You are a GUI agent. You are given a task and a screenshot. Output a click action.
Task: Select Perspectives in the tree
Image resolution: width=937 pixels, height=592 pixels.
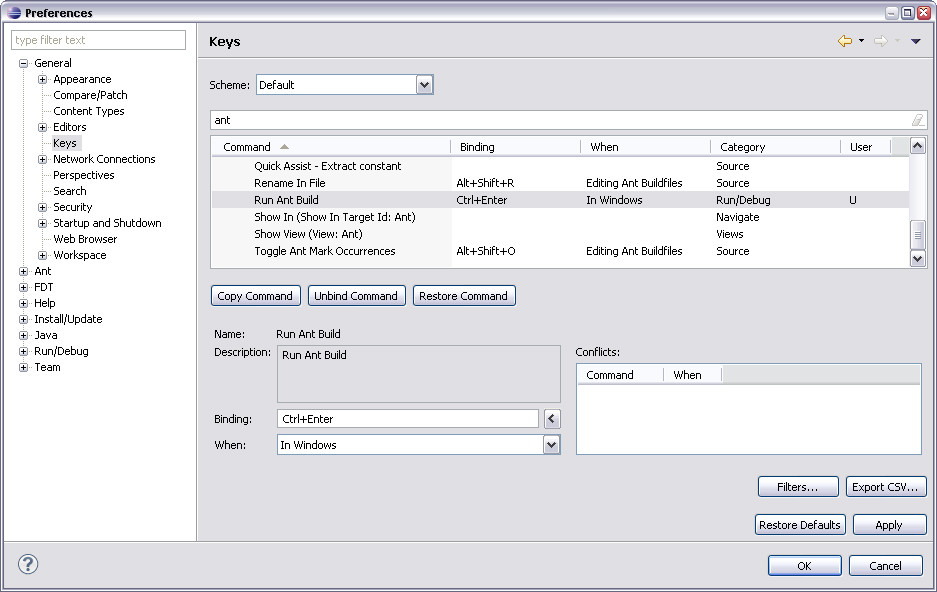tap(84, 175)
